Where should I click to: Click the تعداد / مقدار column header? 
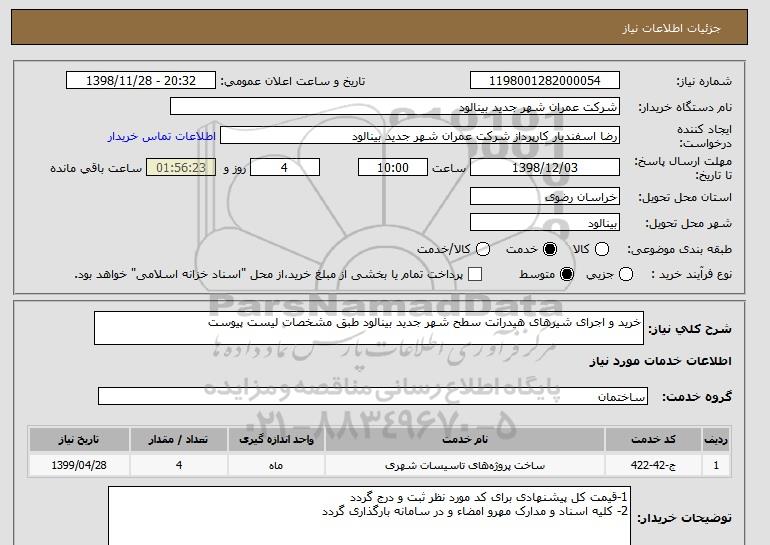179,439
